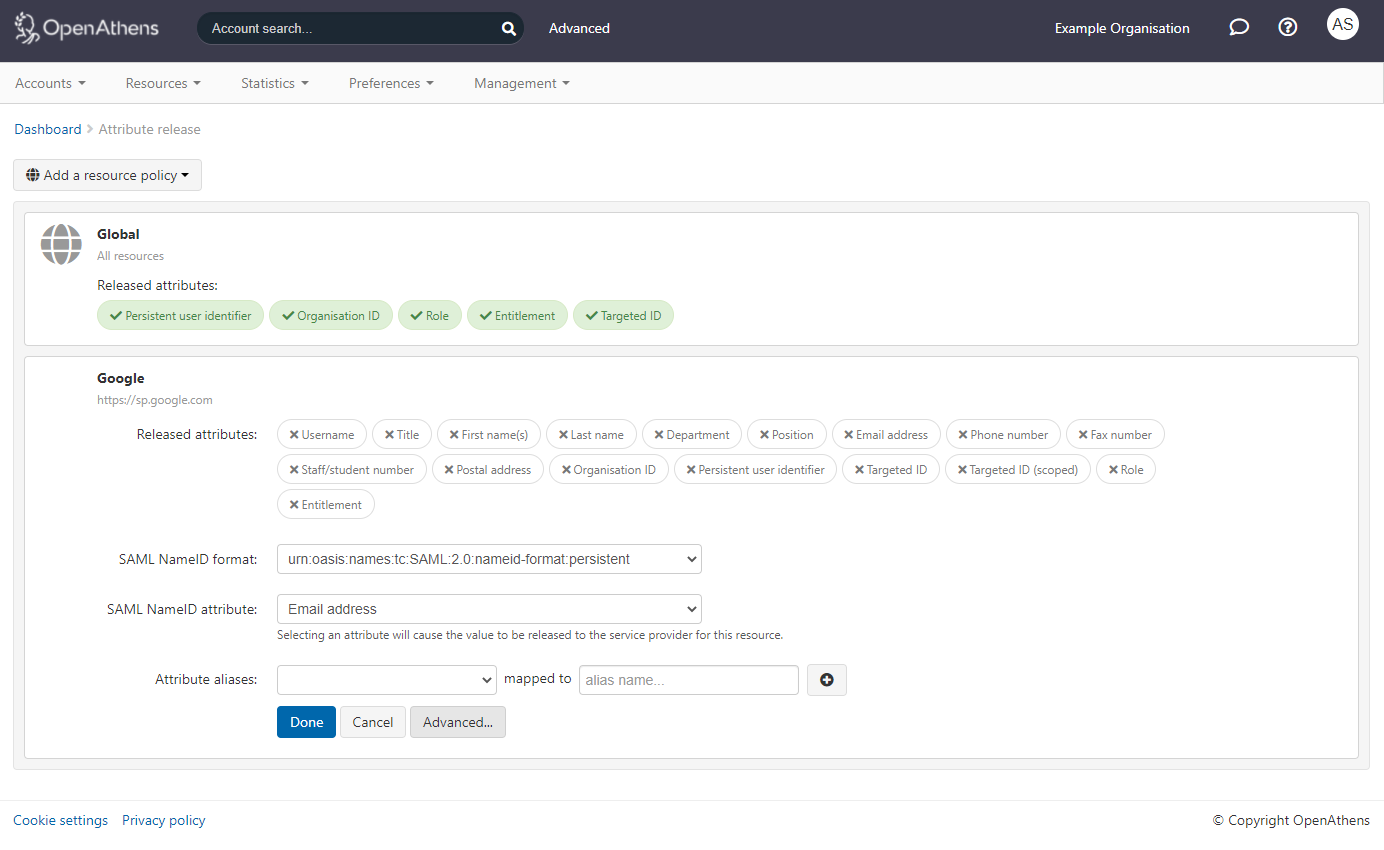Click the plus icon to add attribute alias
The height and width of the screenshot is (850, 1384).
pos(826,680)
